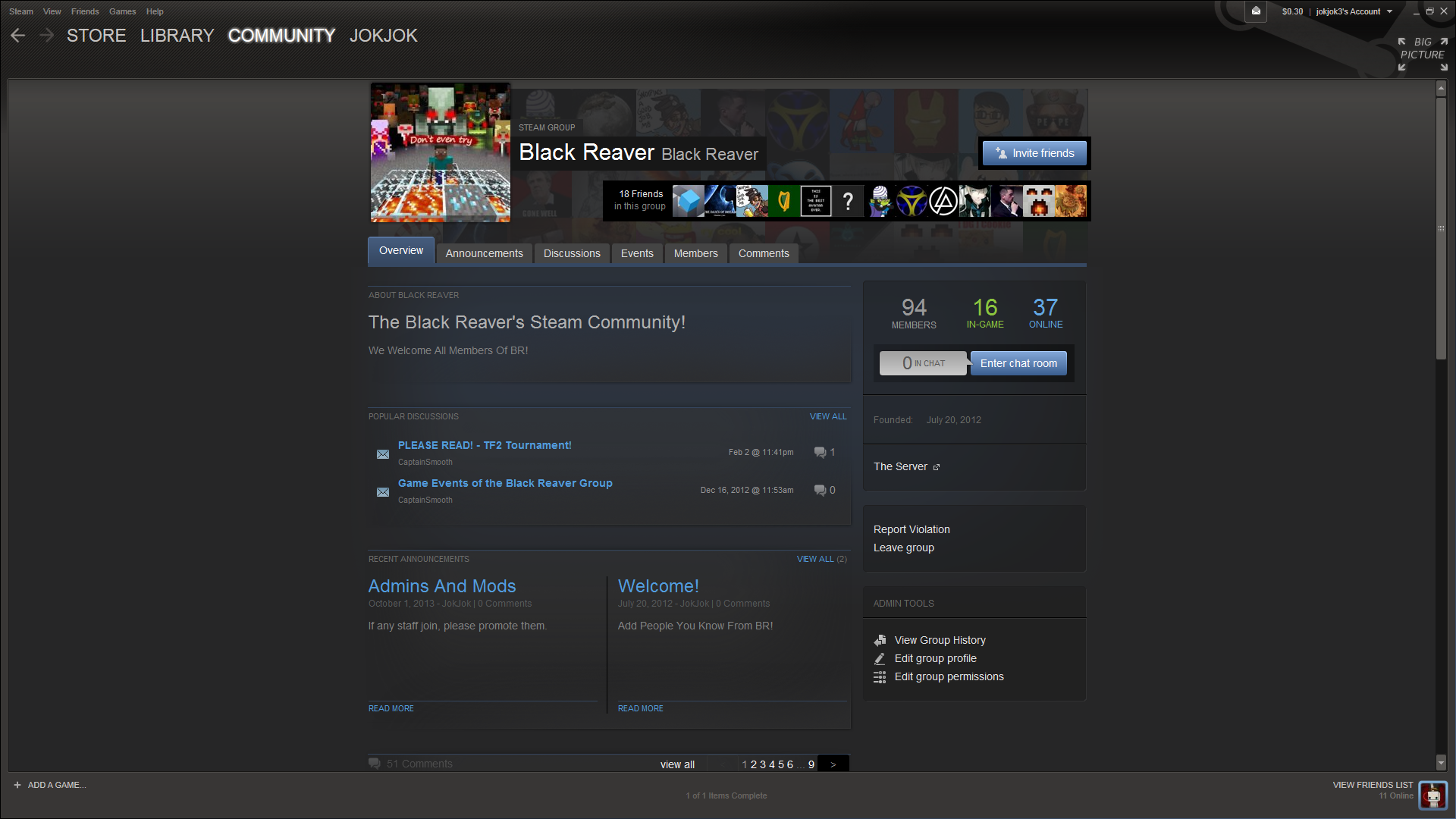Open Game Events of the Black Reaver Group

click(505, 483)
